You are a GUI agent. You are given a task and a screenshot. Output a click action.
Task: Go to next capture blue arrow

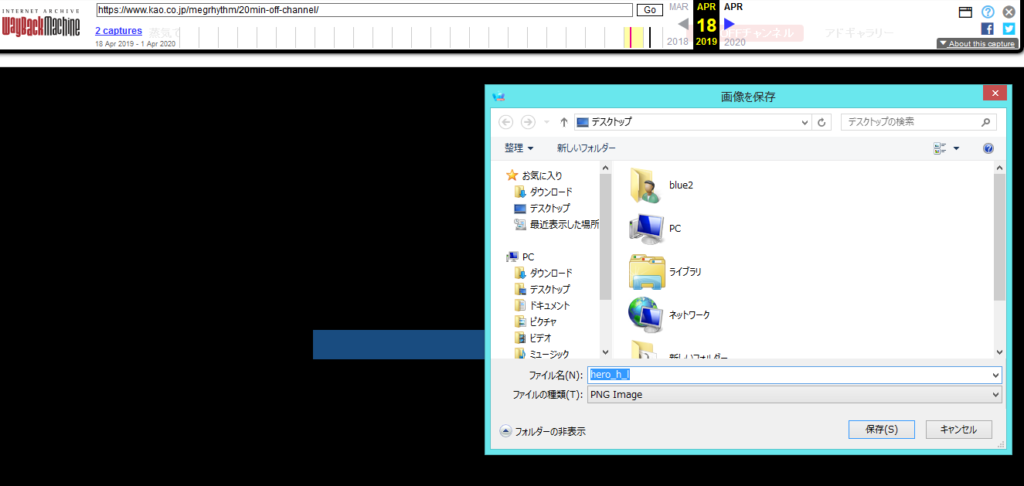pos(730,24)
